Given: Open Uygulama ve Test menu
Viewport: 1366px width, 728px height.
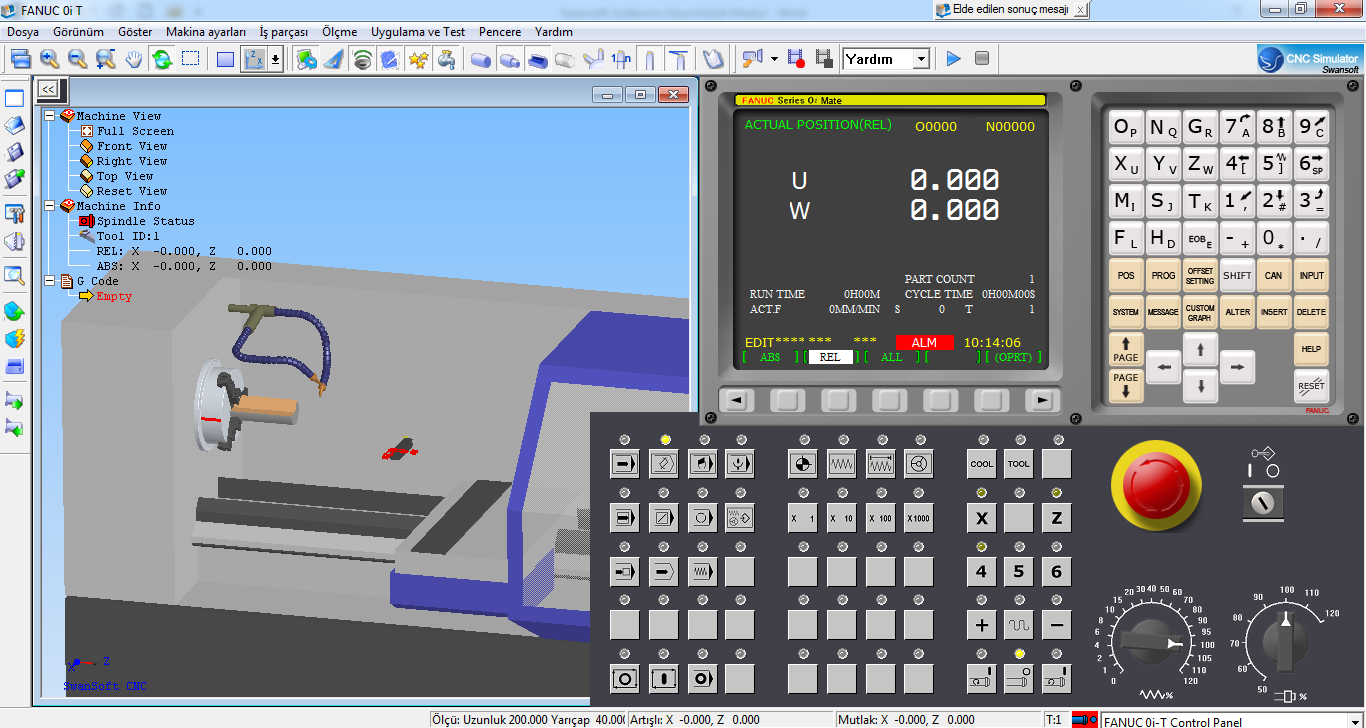Looking at the screenshot, I should pyautogui.click(x=417, y=32).
